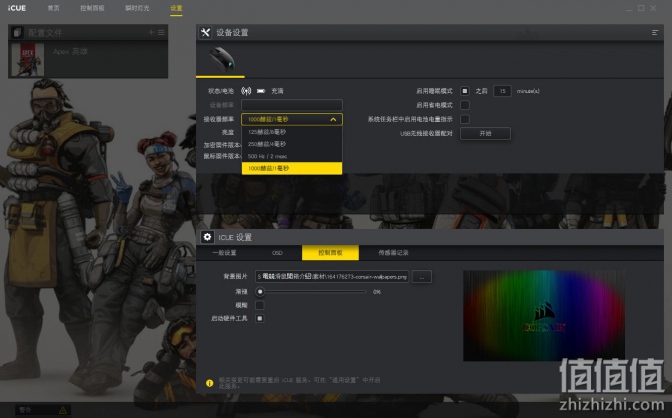Click the Apex 英雄 profile name
672x418 pixels.
coord(70,51)
